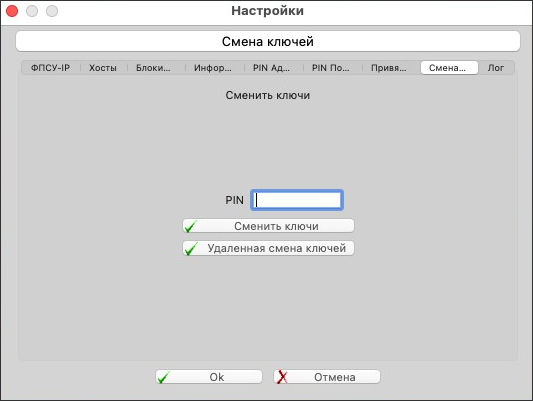Click the 'Сменить ключи' heading text
The height and width of the screenshot is (401, 533).
pos(268,95)
